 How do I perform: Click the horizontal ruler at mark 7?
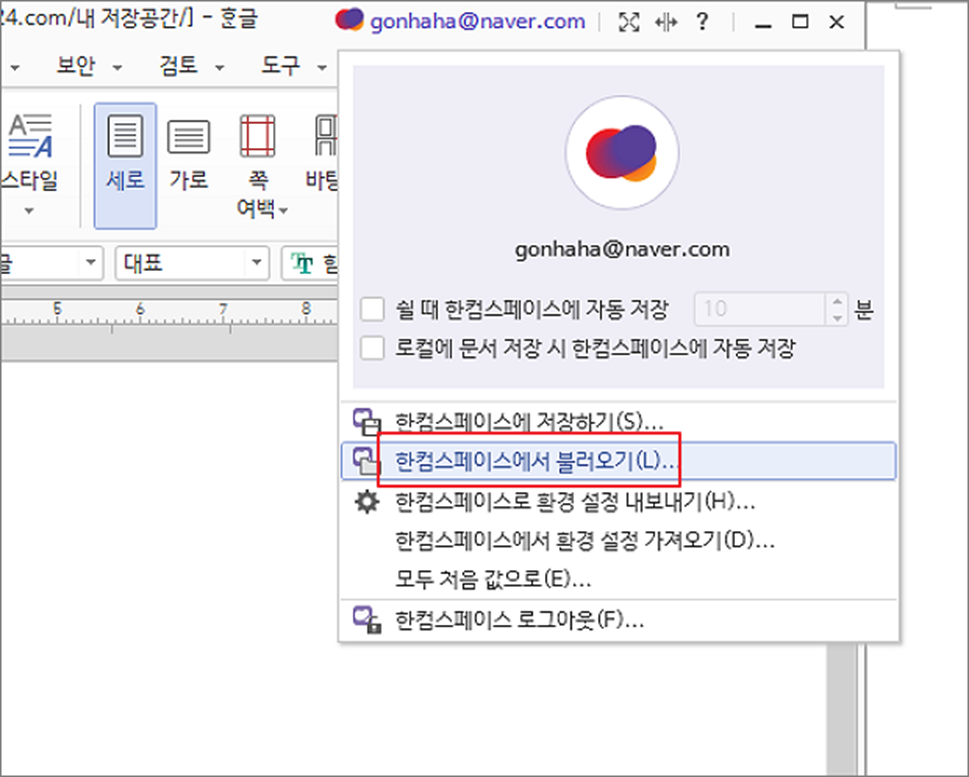point(223,308)
